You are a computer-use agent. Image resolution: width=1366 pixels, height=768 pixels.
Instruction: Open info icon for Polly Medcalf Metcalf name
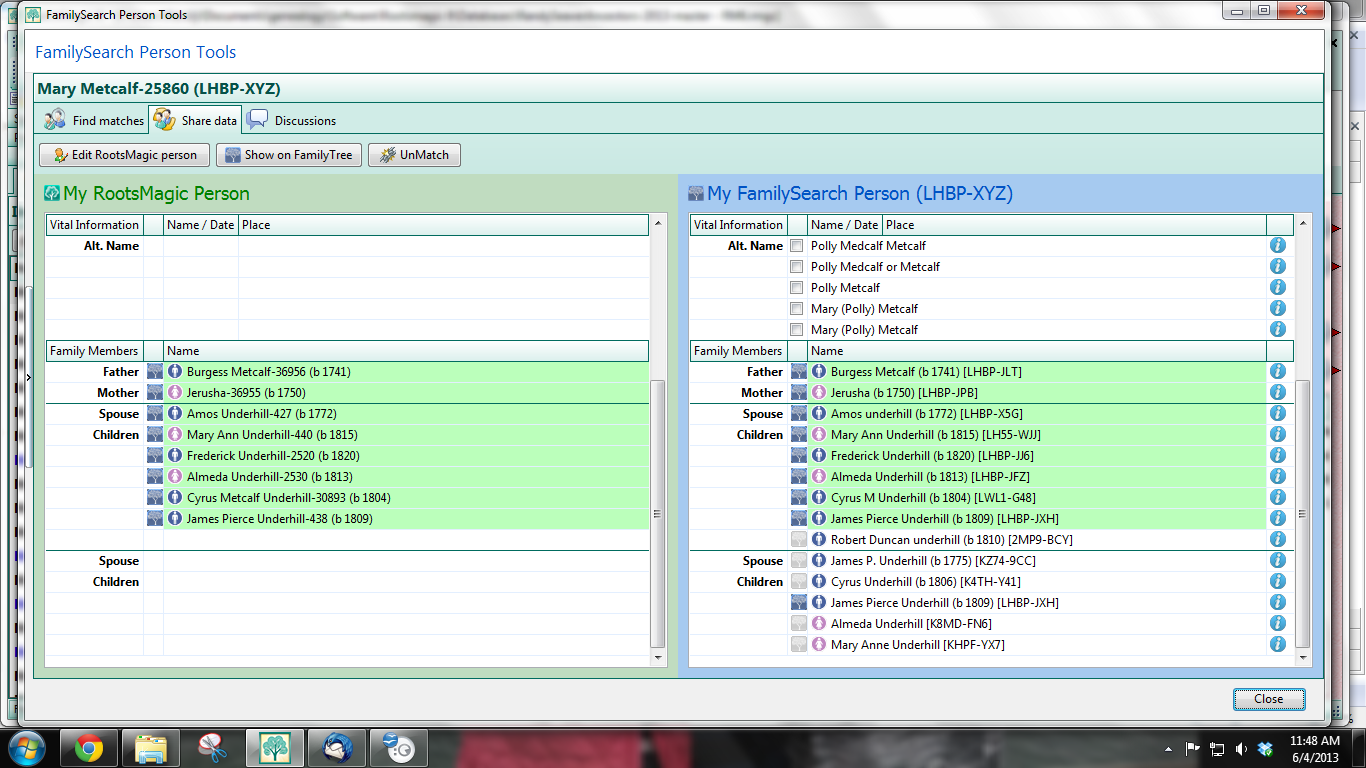pyautogui.click(x=1278, y=245)
